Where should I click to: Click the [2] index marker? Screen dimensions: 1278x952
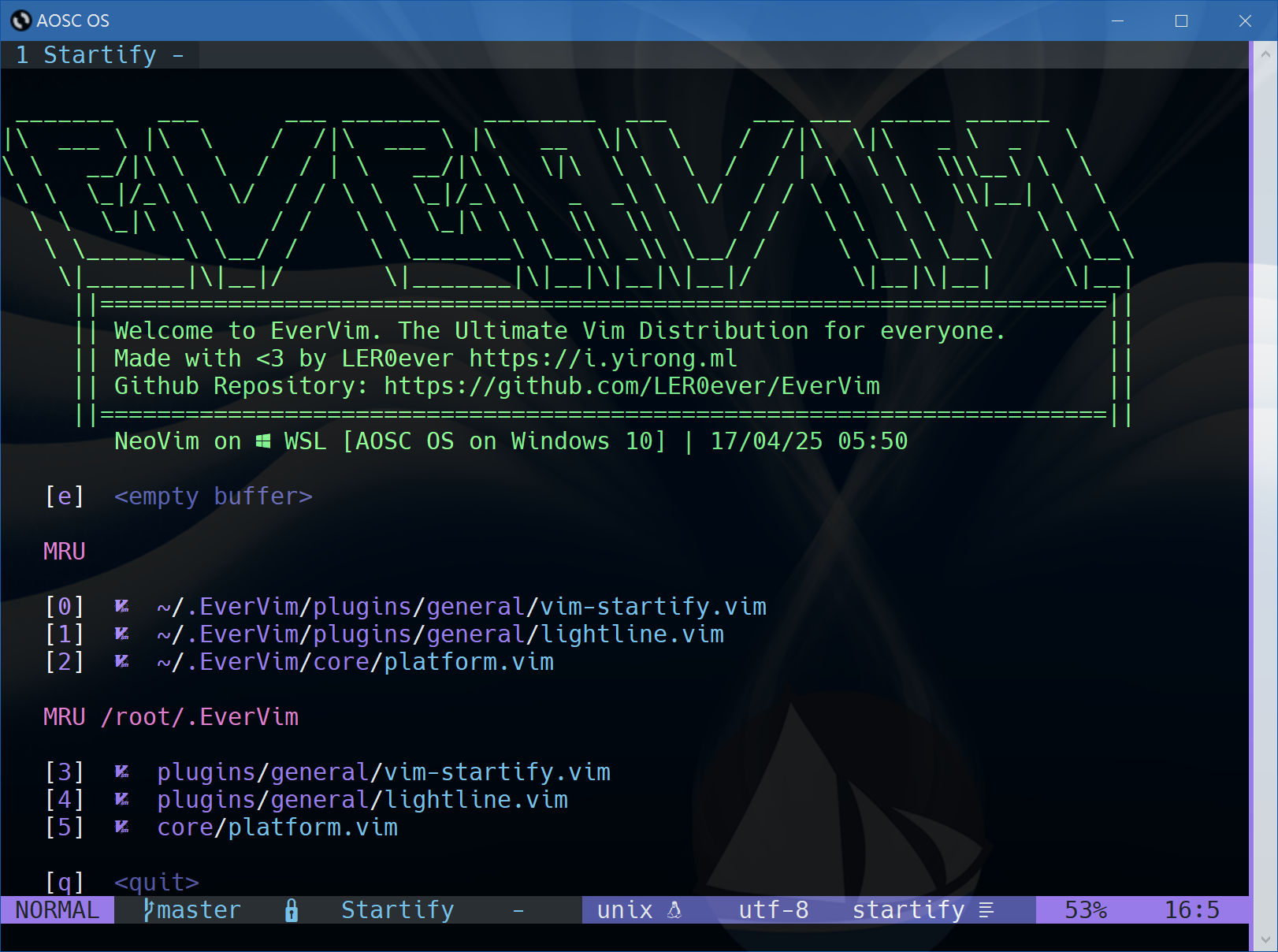point(65,662)
